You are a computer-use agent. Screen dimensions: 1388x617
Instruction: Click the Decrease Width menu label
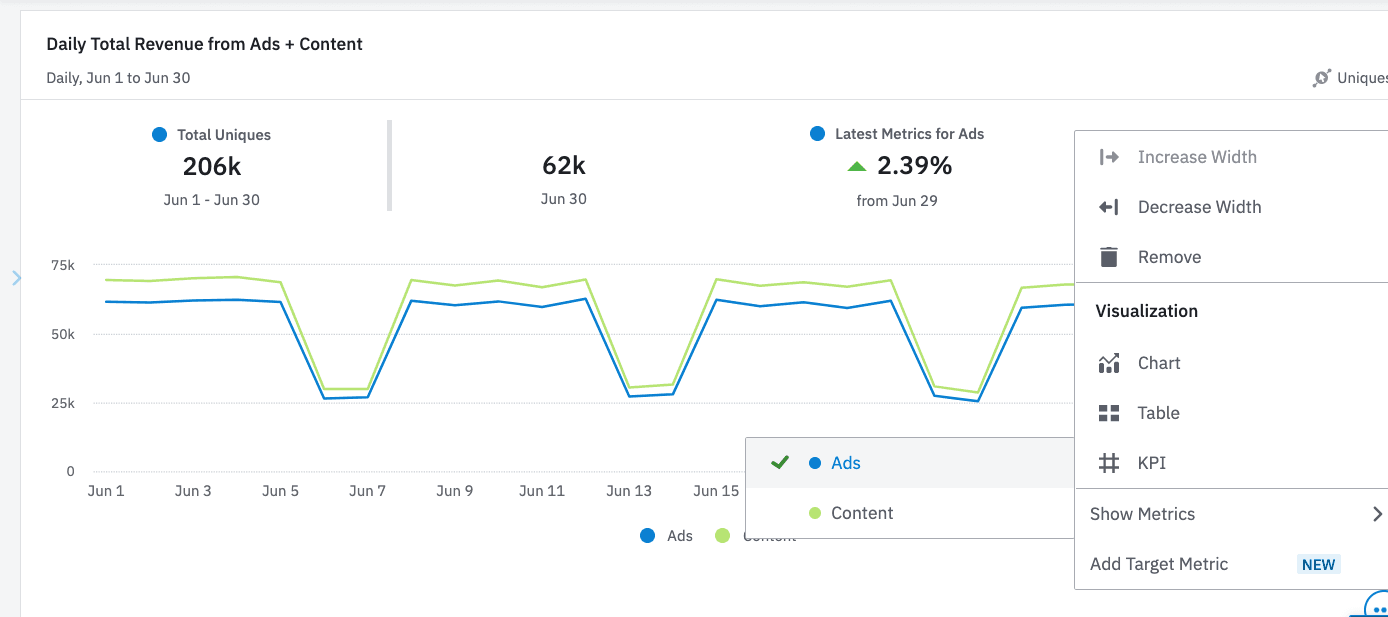[x=1199, y=207]
